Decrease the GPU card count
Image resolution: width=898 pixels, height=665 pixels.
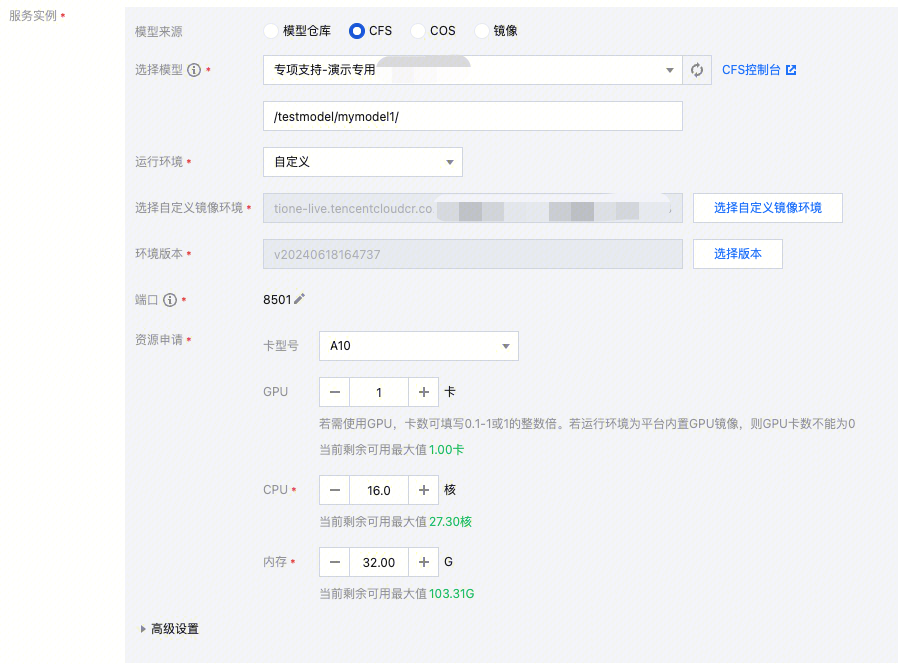pyautogui.click(x=334, y=392)
